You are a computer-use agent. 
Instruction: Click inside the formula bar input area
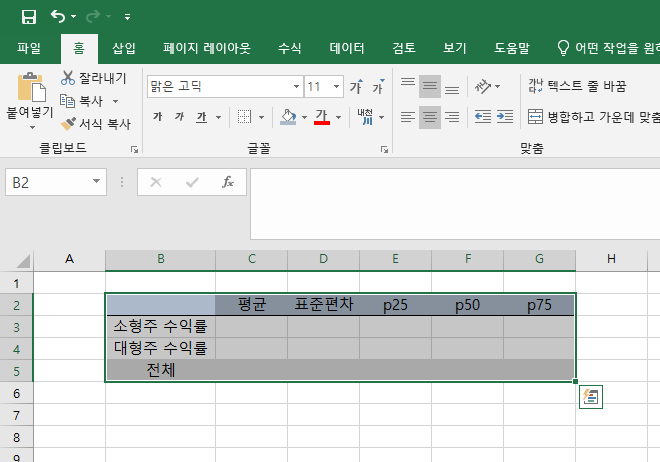pyautogui.click(x=455, y=204)
